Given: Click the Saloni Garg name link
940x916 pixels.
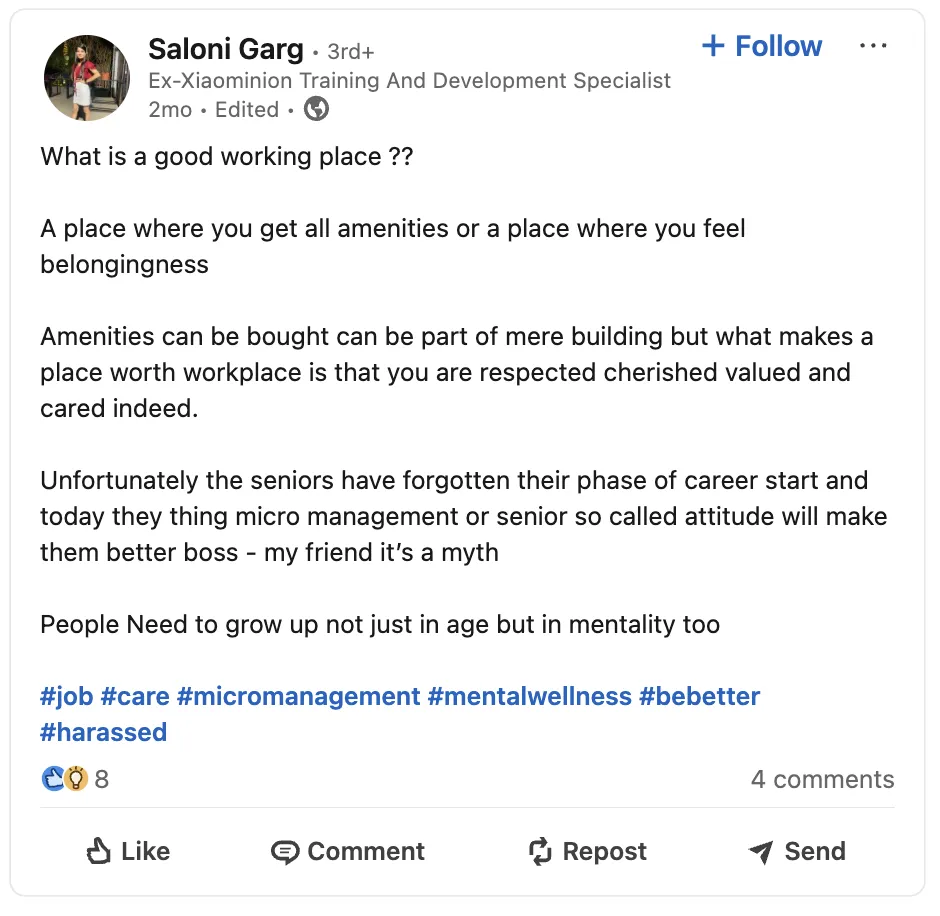Looking at the screenshot, I should [x=226, y=49].
